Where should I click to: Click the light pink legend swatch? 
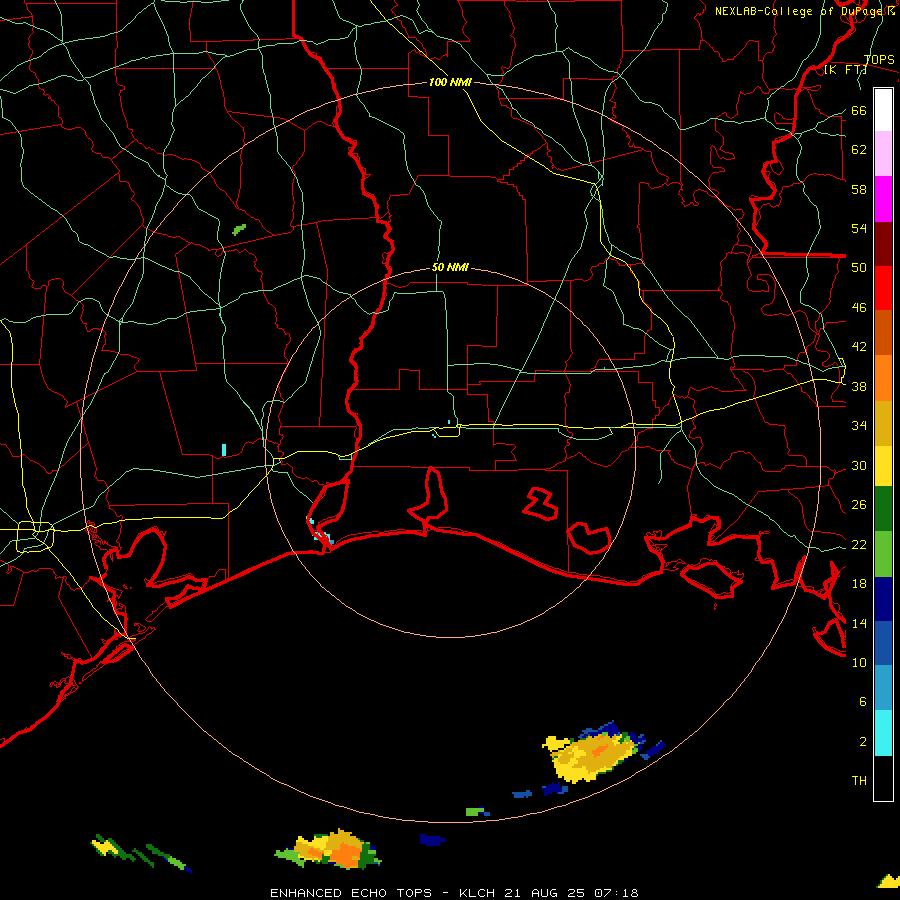click(x=883, y=154)
